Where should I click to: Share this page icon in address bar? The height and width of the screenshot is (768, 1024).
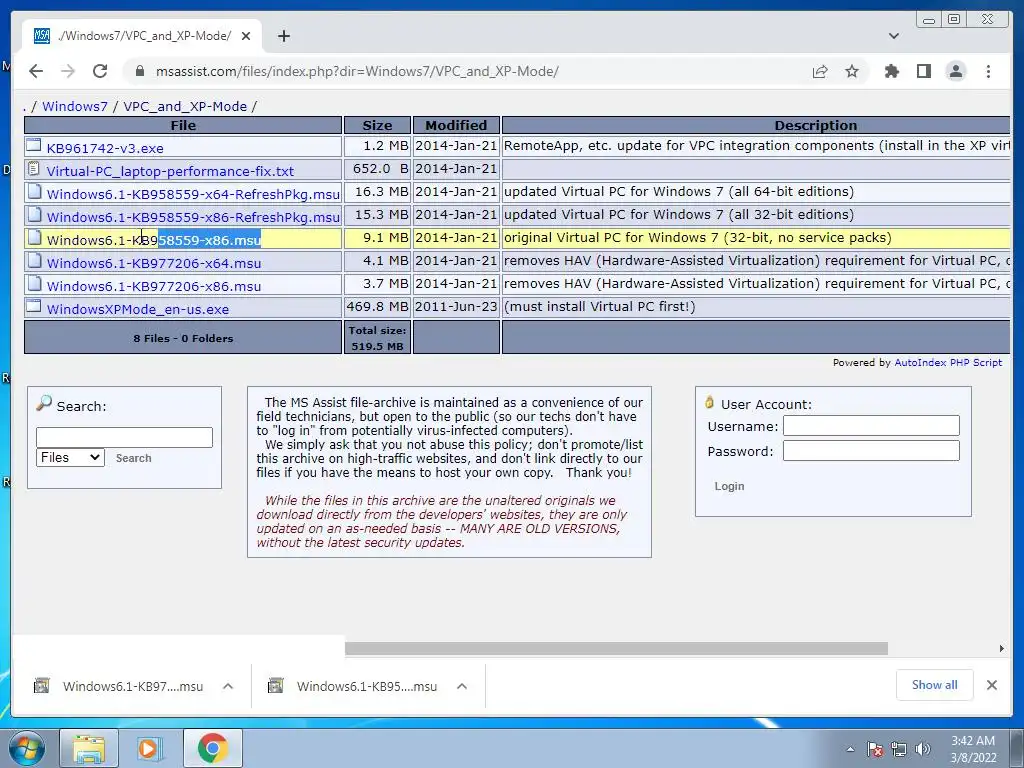coord(820,71)
